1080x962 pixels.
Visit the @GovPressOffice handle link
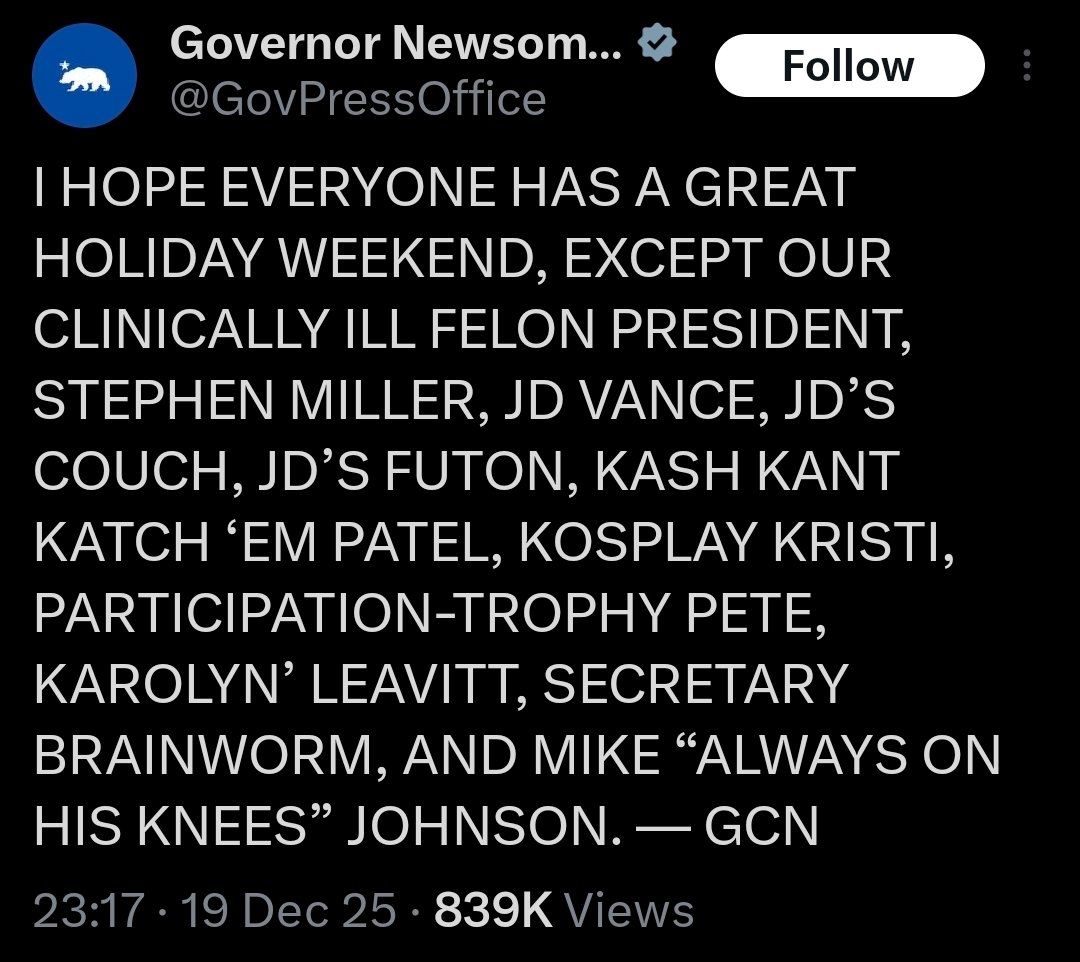coord(358,99)
